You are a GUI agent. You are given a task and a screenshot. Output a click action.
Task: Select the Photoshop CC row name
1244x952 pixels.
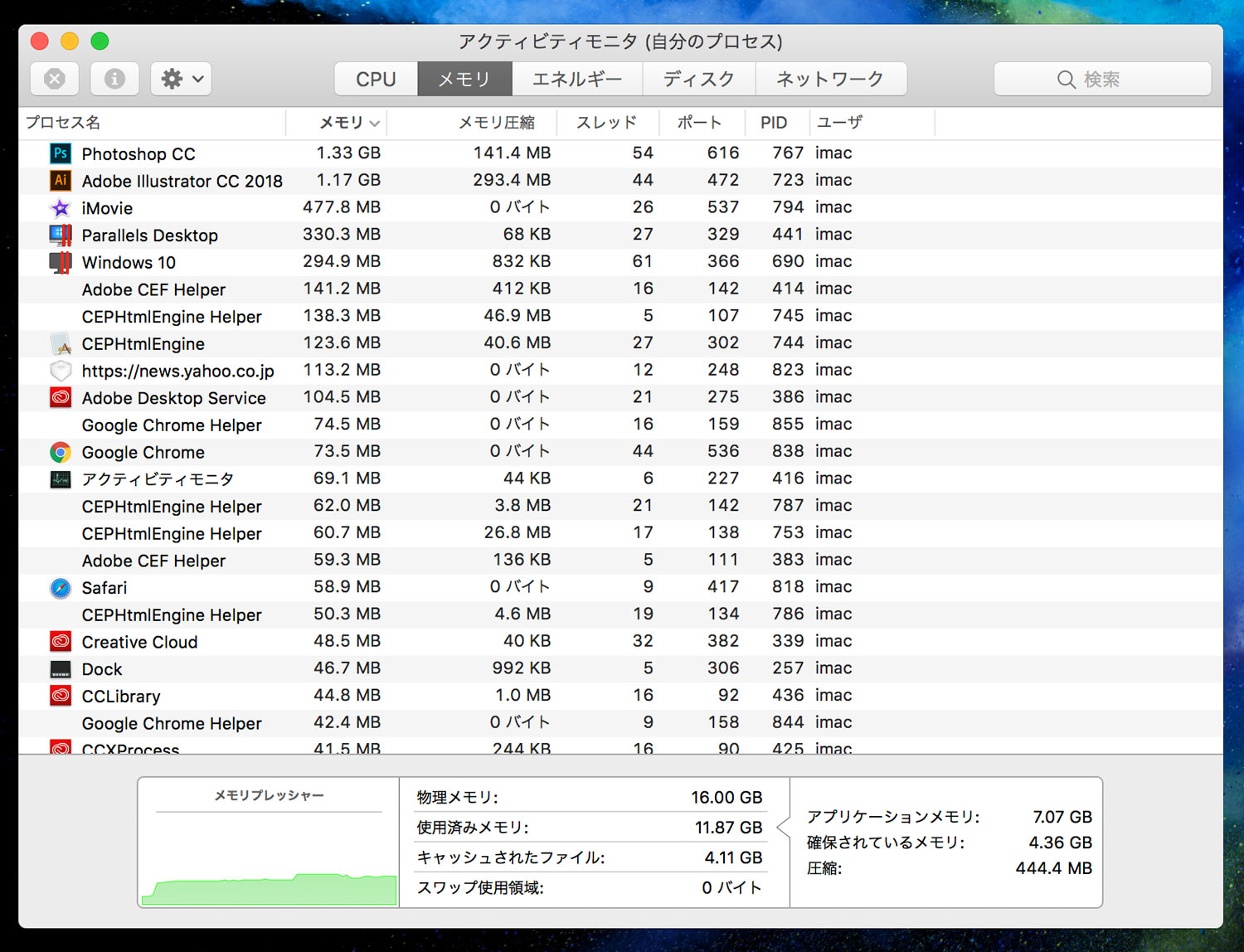pos(138,154)
